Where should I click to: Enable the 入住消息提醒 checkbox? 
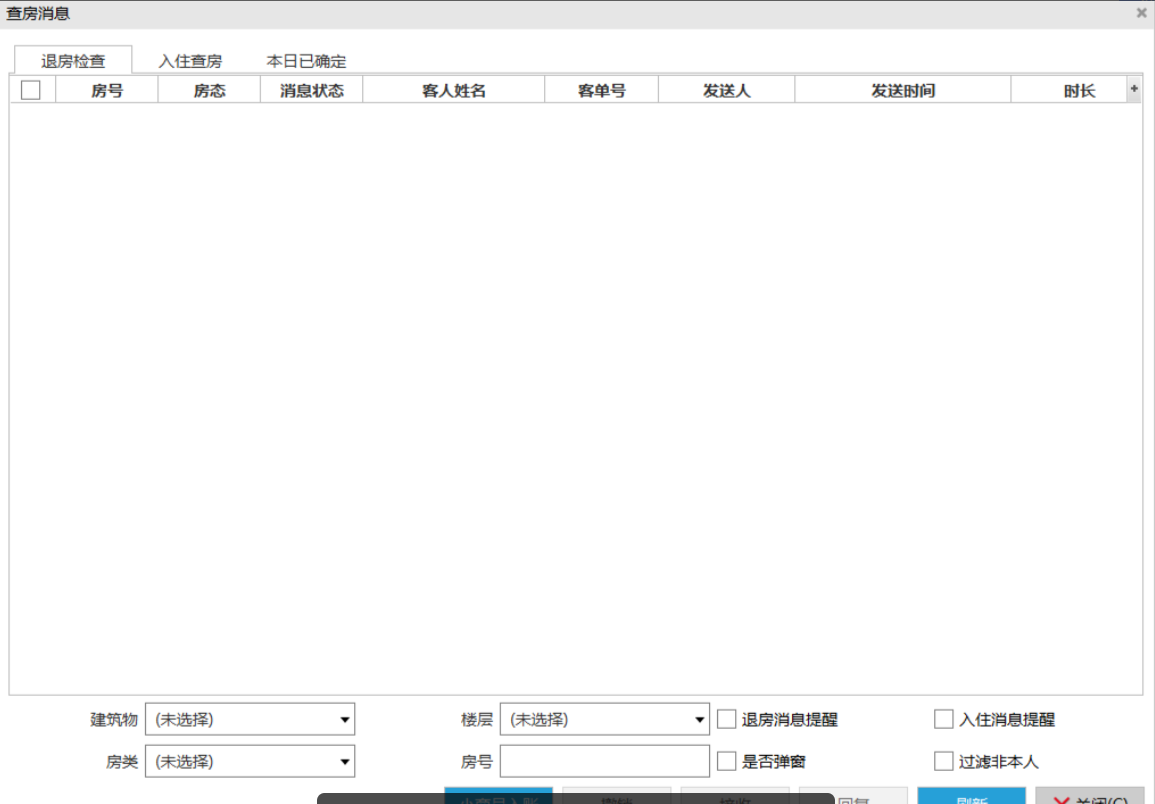(944, 719)
